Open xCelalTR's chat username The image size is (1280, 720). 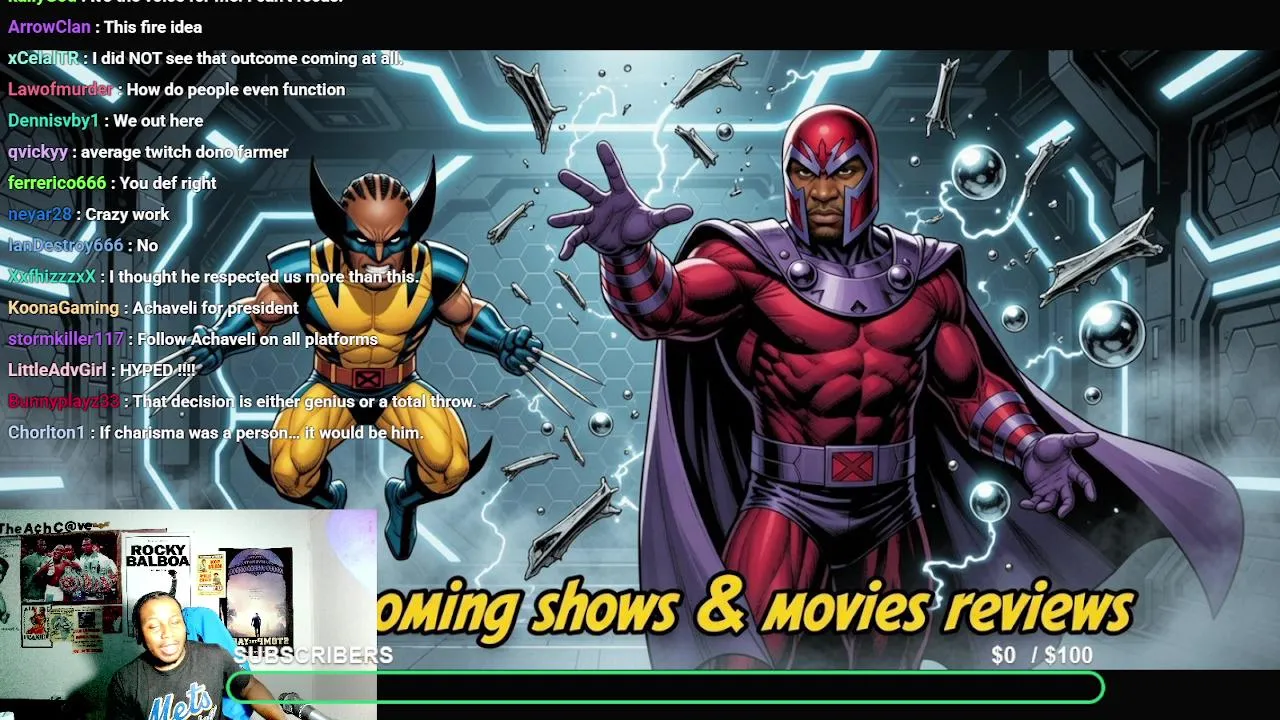point(43,58)
